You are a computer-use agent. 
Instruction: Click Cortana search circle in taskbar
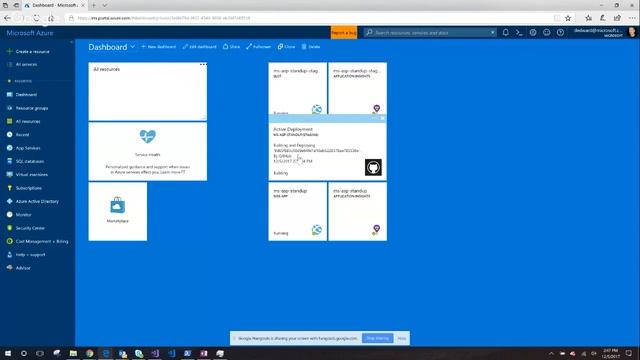coord(24,353)
